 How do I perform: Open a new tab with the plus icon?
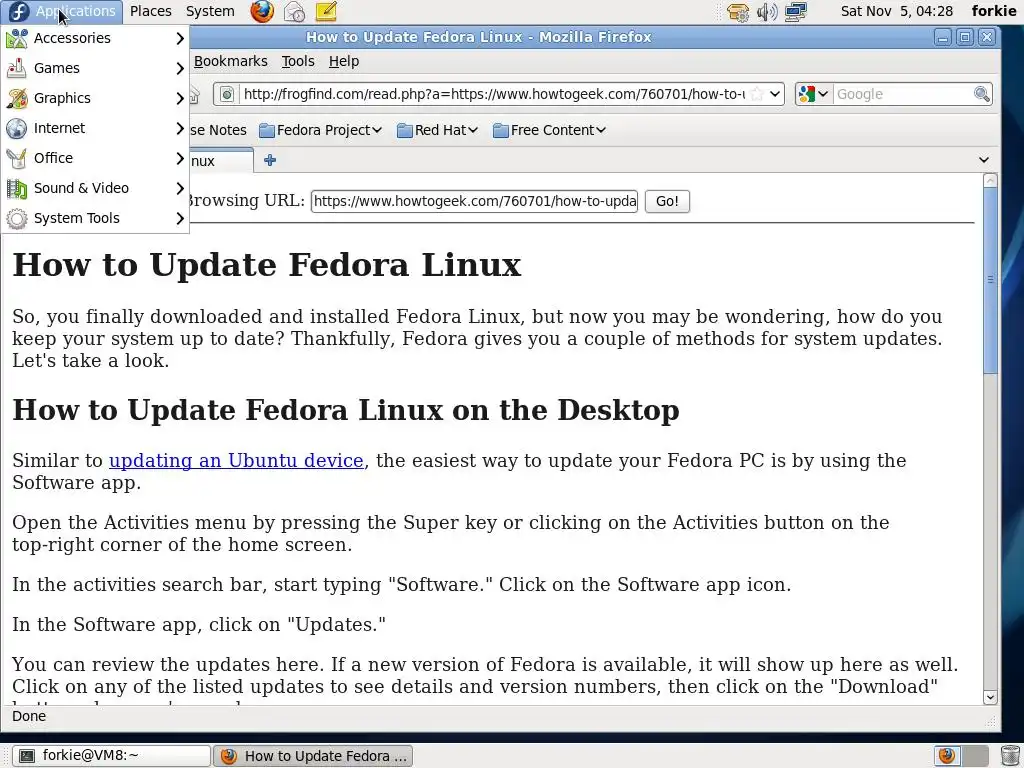coord(270,160)
